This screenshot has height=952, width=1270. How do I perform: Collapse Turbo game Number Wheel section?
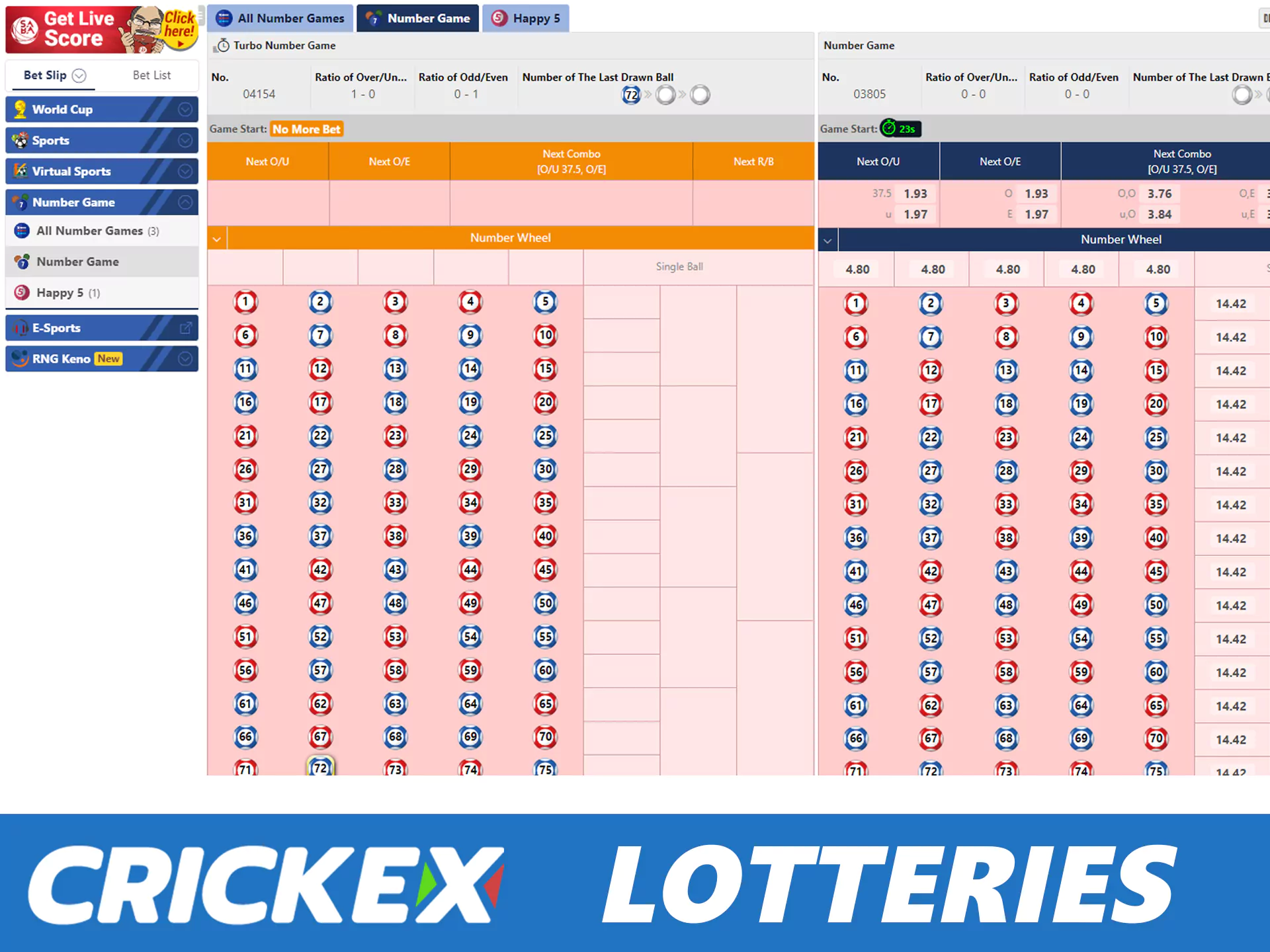(x=217, y=239)
